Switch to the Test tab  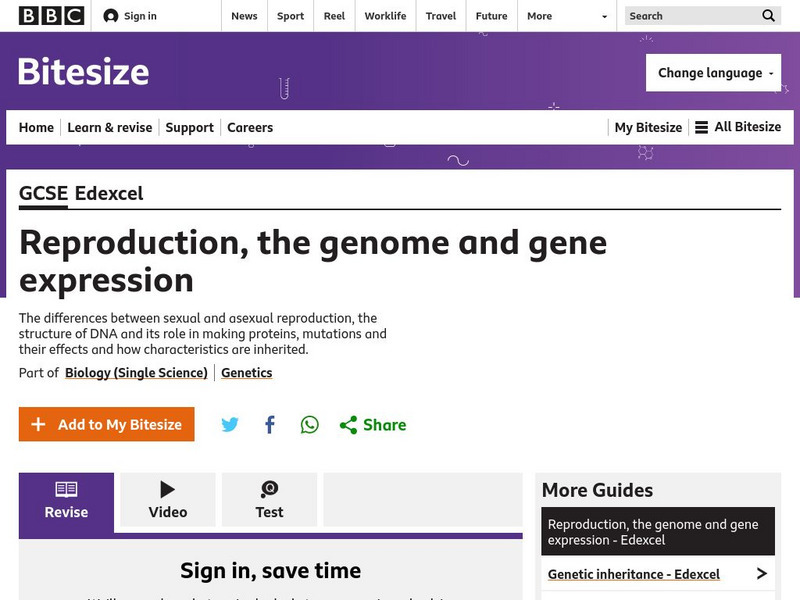tap(269, 499)
